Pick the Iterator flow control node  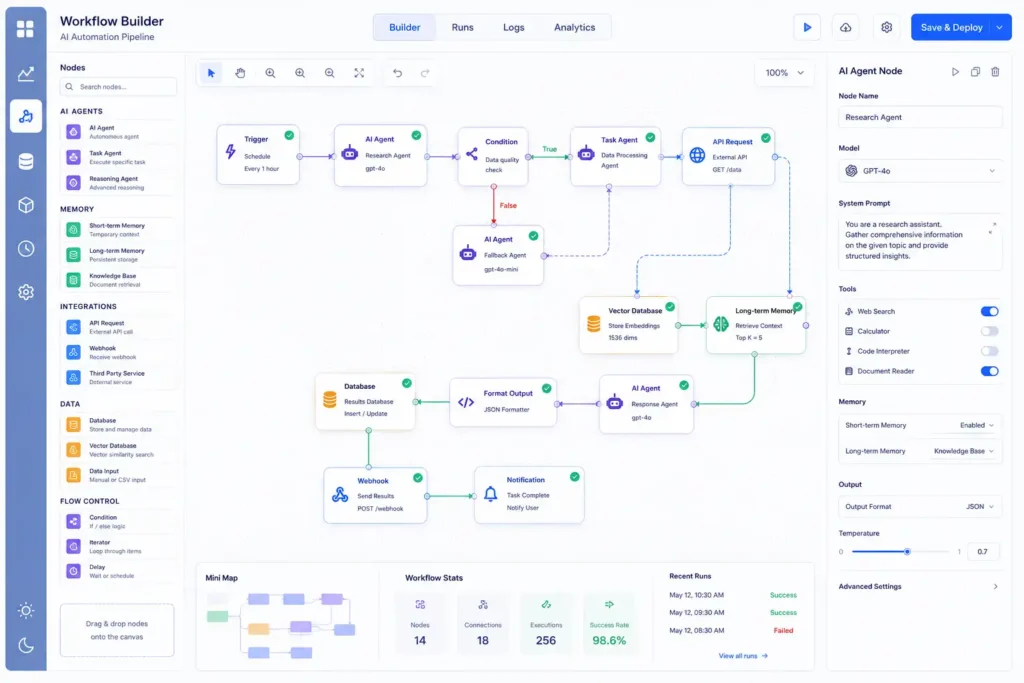tap(118, 547)
